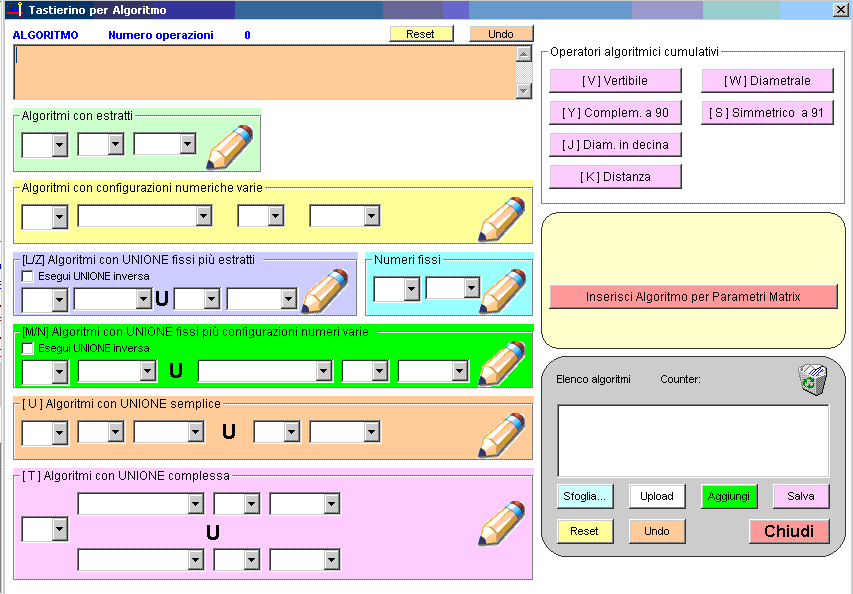Viewport: 853px width, 594px height.
Task: Click the Sfoglia... browse button
Action: click(x=585, y=496)
